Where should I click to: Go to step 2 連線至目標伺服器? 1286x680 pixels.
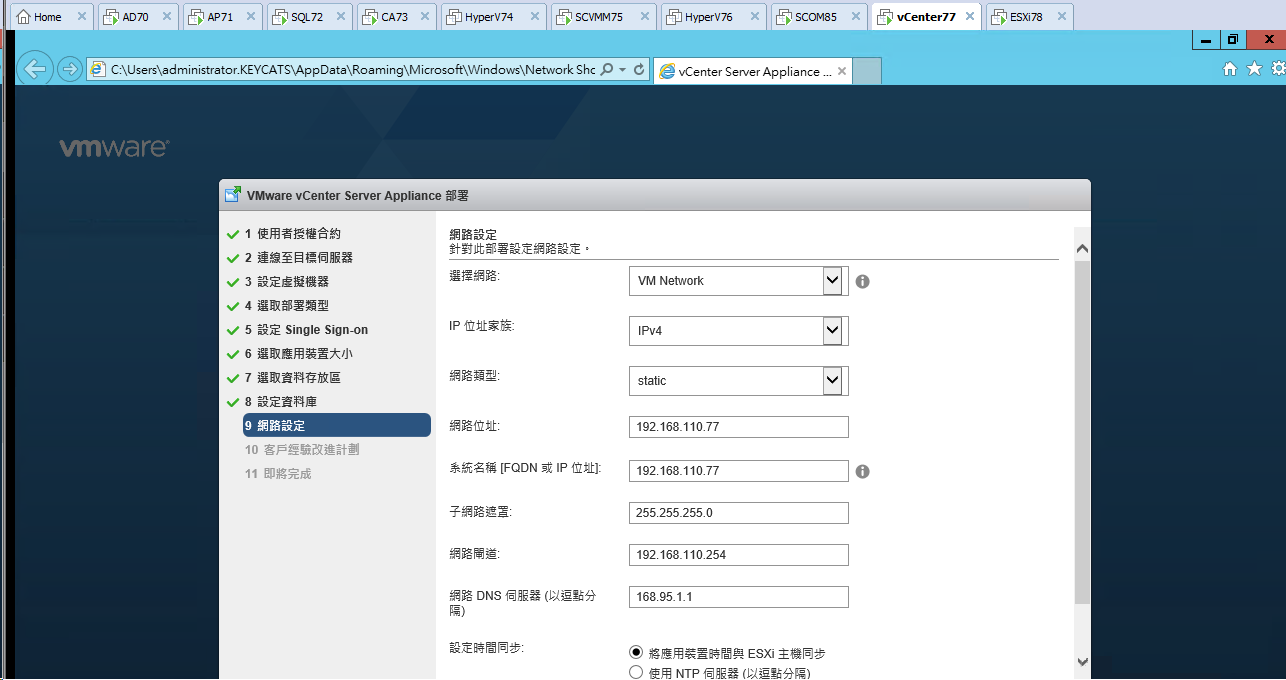(x=305, y=258)
